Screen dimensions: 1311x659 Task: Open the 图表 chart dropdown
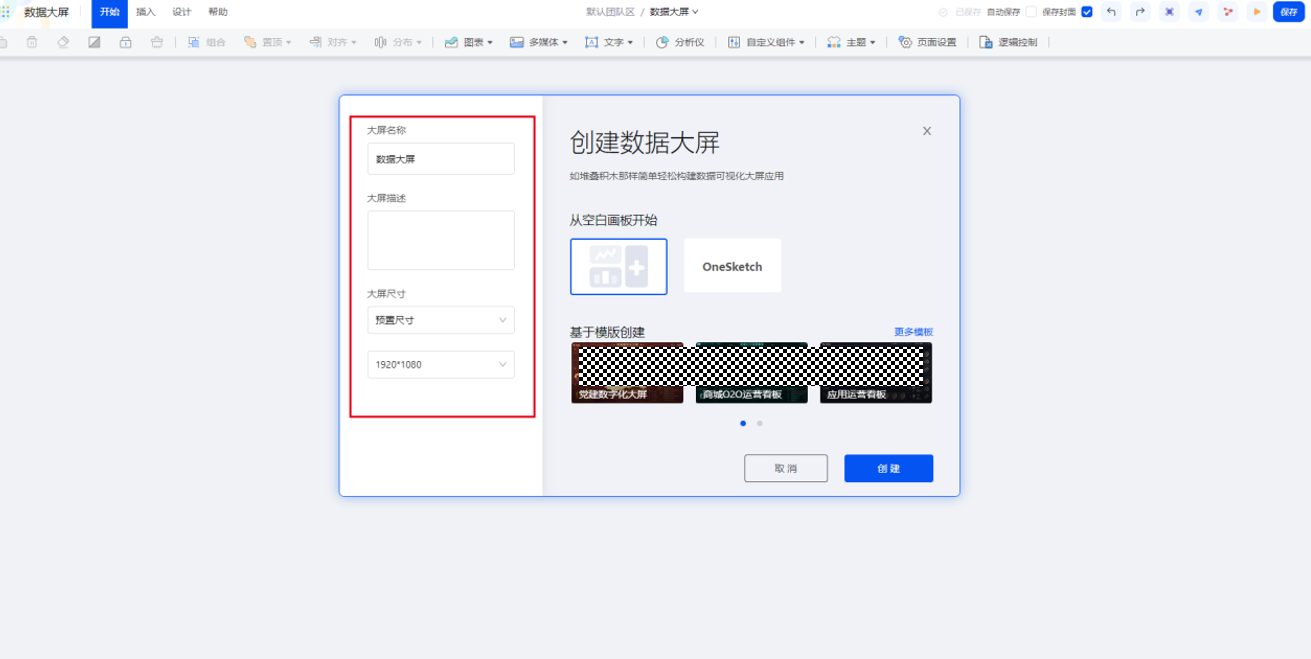469,42
